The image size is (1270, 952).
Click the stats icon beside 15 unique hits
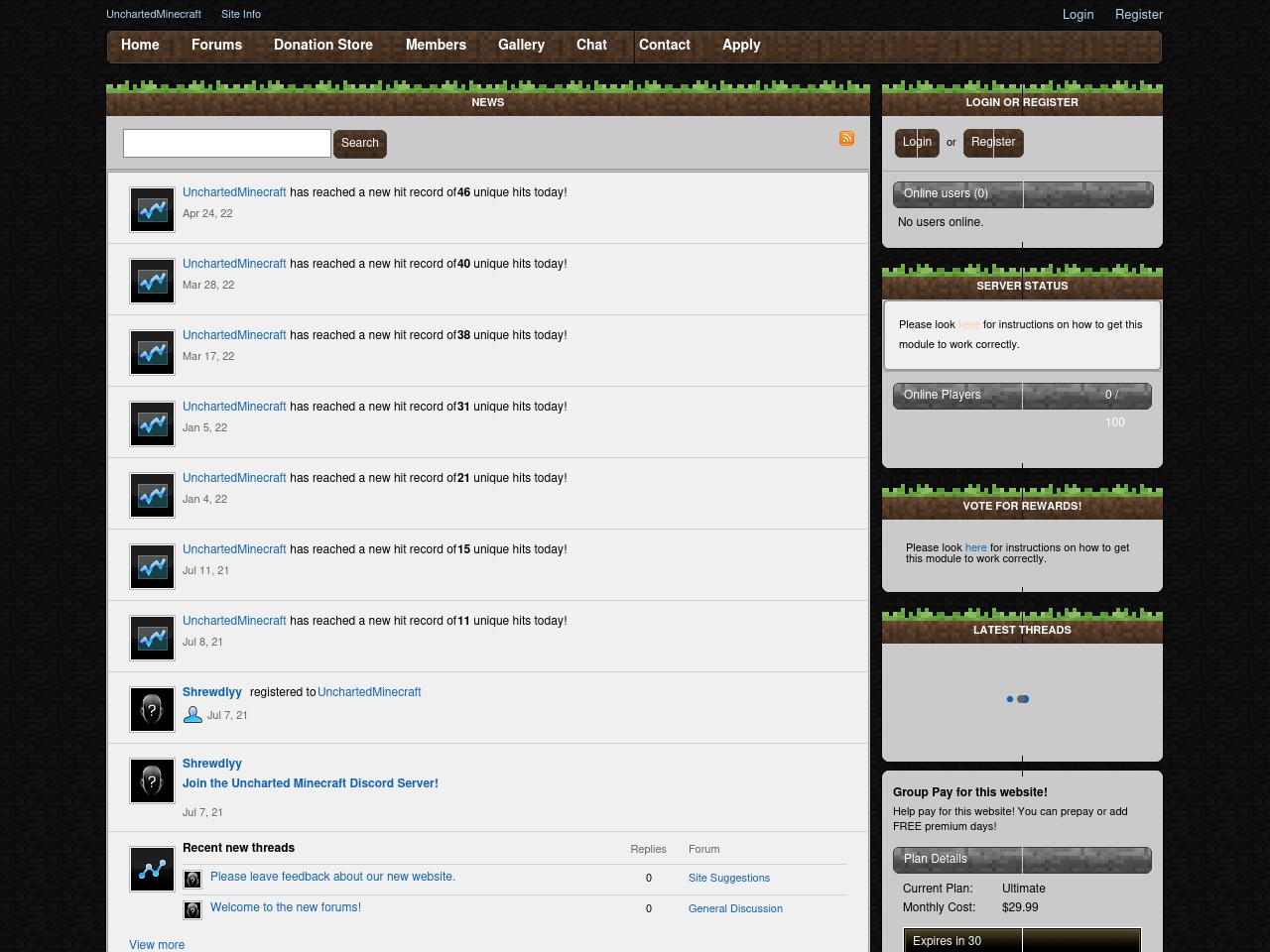tap(153, 566)
